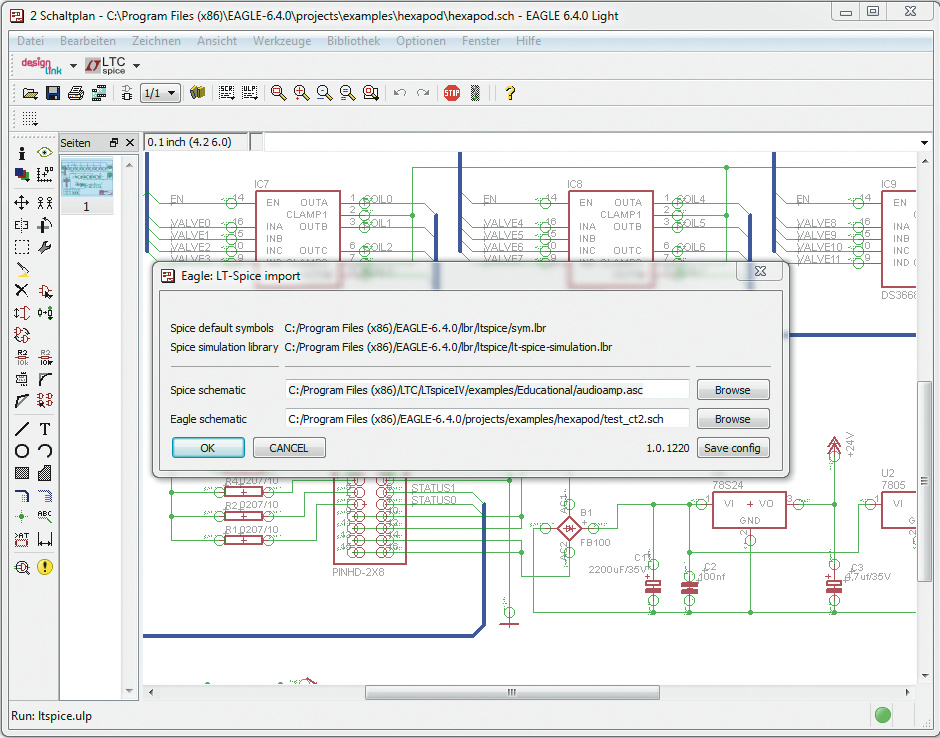Select the Text tool (T) icon
This screenshot has height=738, width=940.
45,429
